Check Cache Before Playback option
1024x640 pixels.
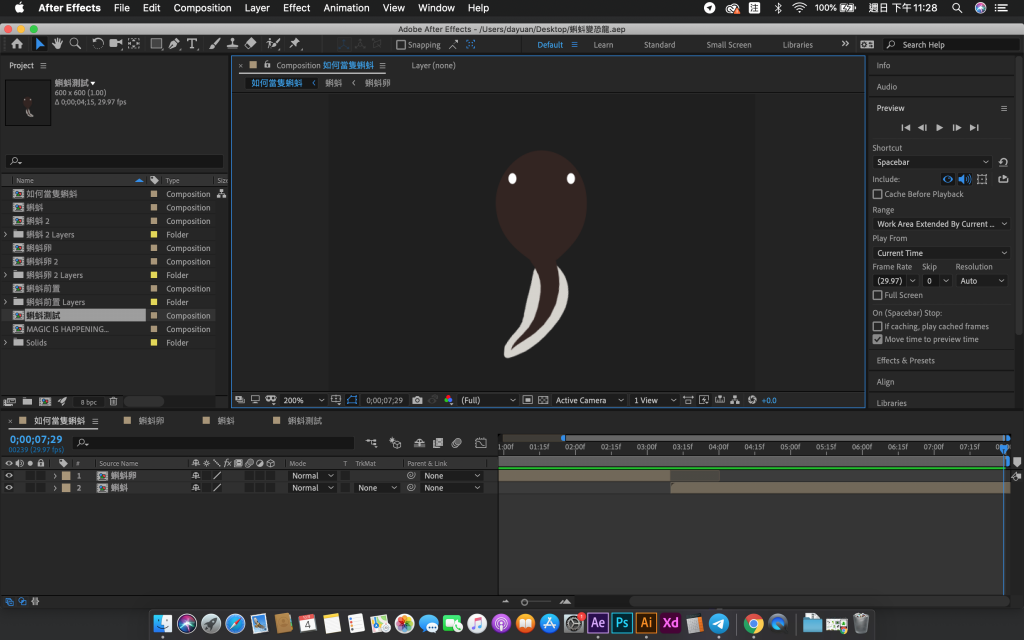coord(877,194)
